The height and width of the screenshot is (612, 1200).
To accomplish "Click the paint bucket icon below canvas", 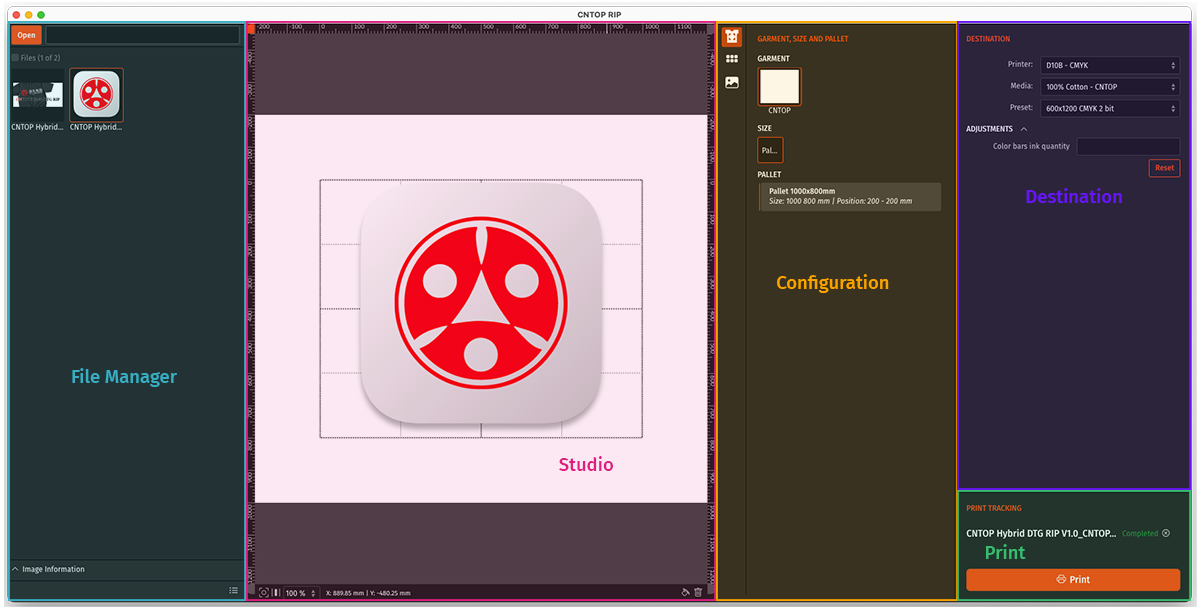I will click(685, 593).
